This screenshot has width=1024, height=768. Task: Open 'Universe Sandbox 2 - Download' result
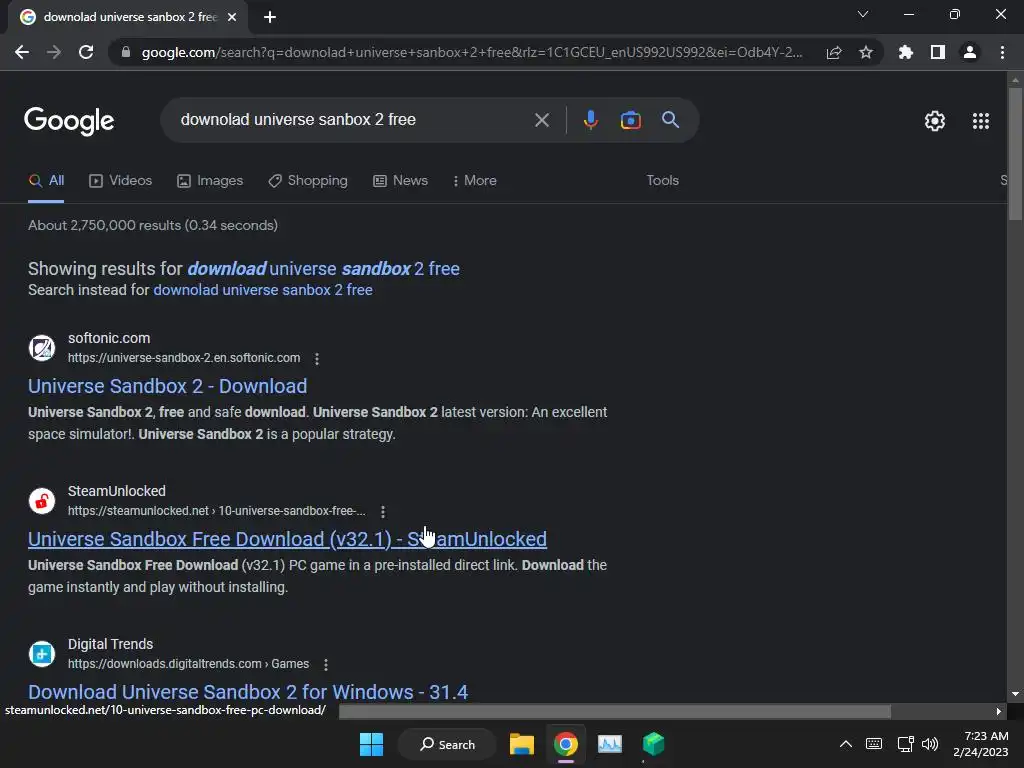click(x=167, y=386)
